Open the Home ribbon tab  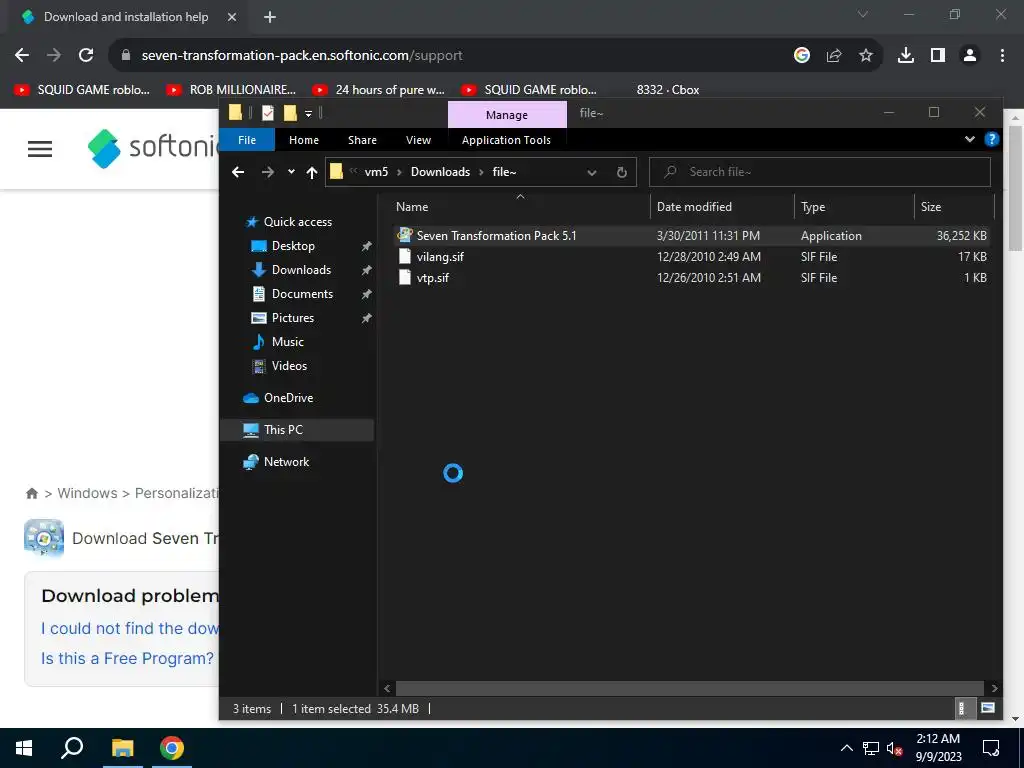[x=304, y=140]
